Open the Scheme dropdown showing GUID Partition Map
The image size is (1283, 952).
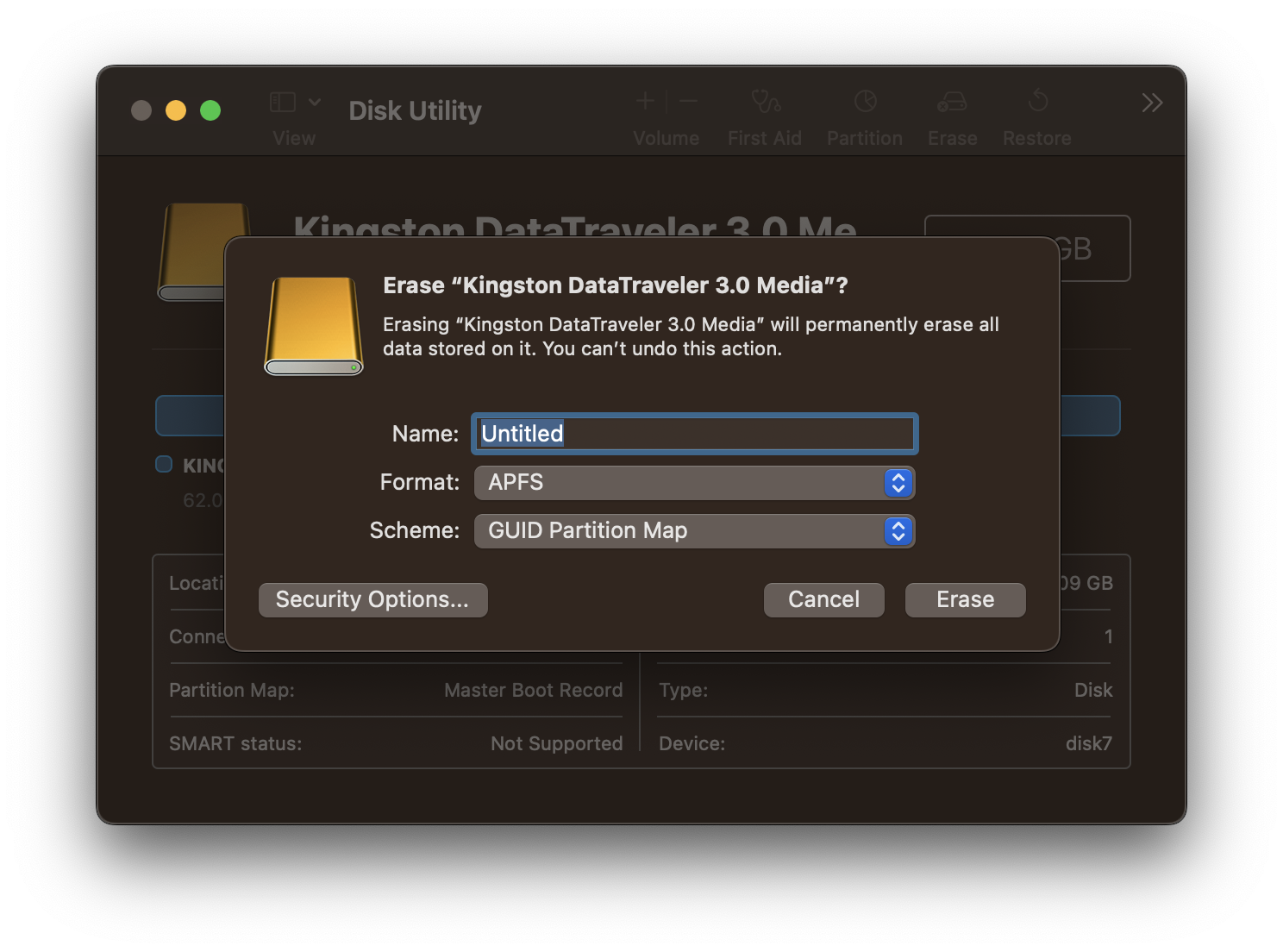(694, 530)
